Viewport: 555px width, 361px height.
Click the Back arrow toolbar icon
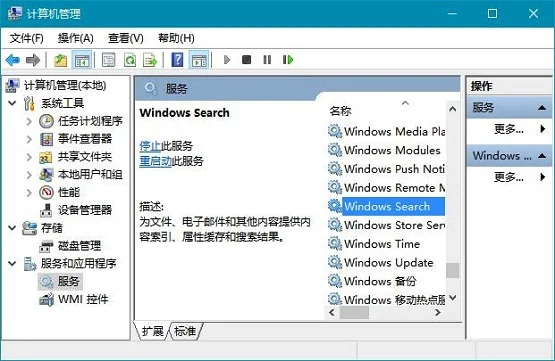[13, 60]
